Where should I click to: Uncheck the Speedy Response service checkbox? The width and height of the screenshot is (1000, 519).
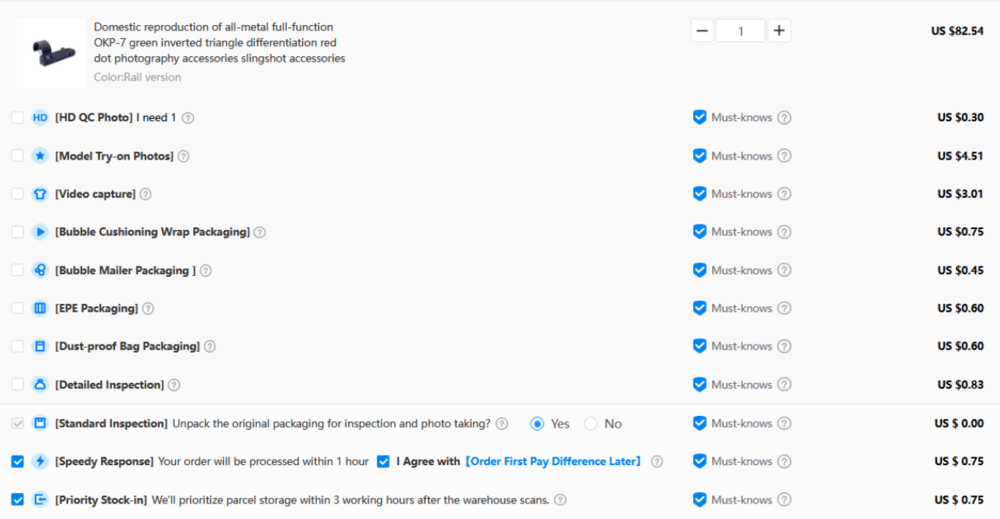(17, 462)
